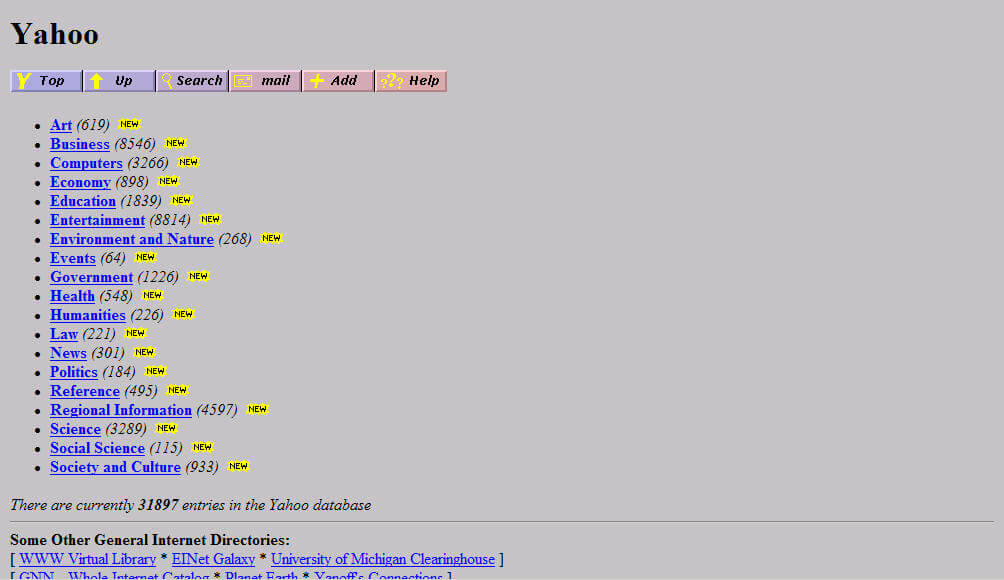Screen dimensions: 1004x580
Task: Click the mail button in toolbar
Action: (265, 81)
